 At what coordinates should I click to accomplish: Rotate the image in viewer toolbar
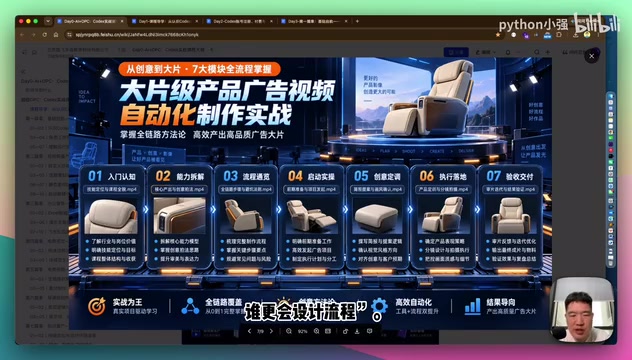click(x=345, y=331)
